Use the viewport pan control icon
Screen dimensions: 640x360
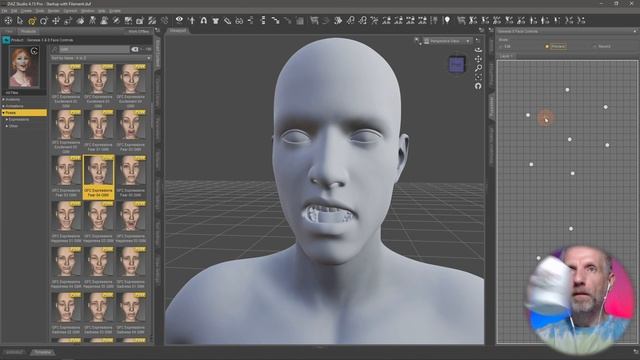click(478, 59)
